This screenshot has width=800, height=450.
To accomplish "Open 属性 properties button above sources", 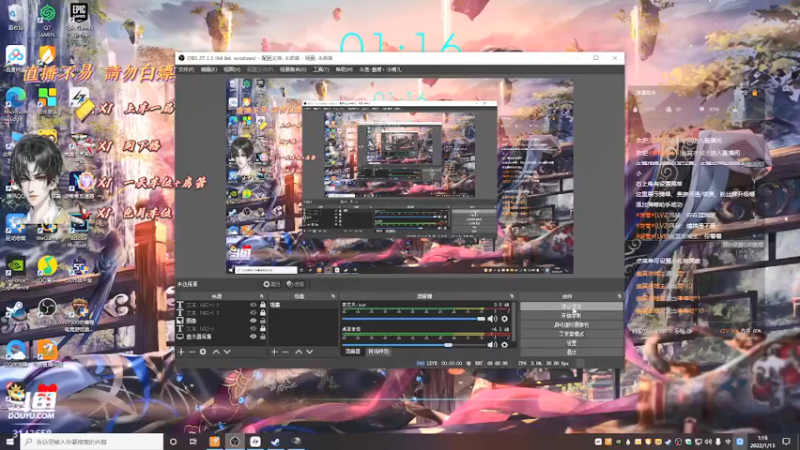I will point(271,284).
